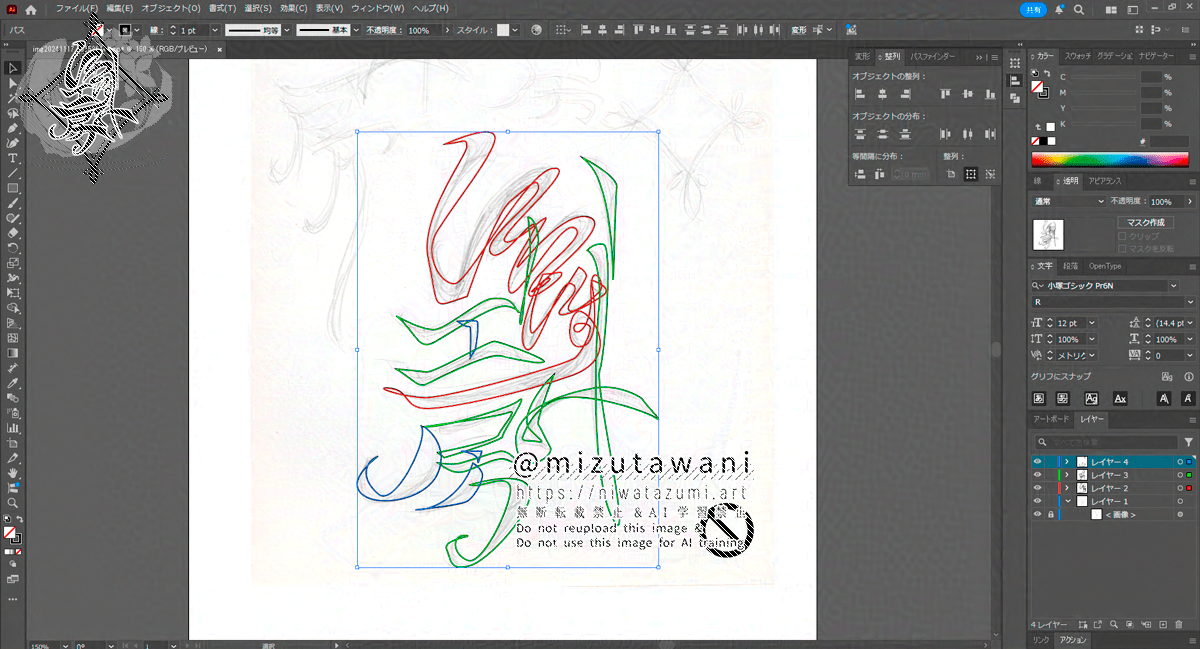This screenshot has height=649, width=1200.
Task: Pick the Eraser tool
Action: click(x=13, y=233)
